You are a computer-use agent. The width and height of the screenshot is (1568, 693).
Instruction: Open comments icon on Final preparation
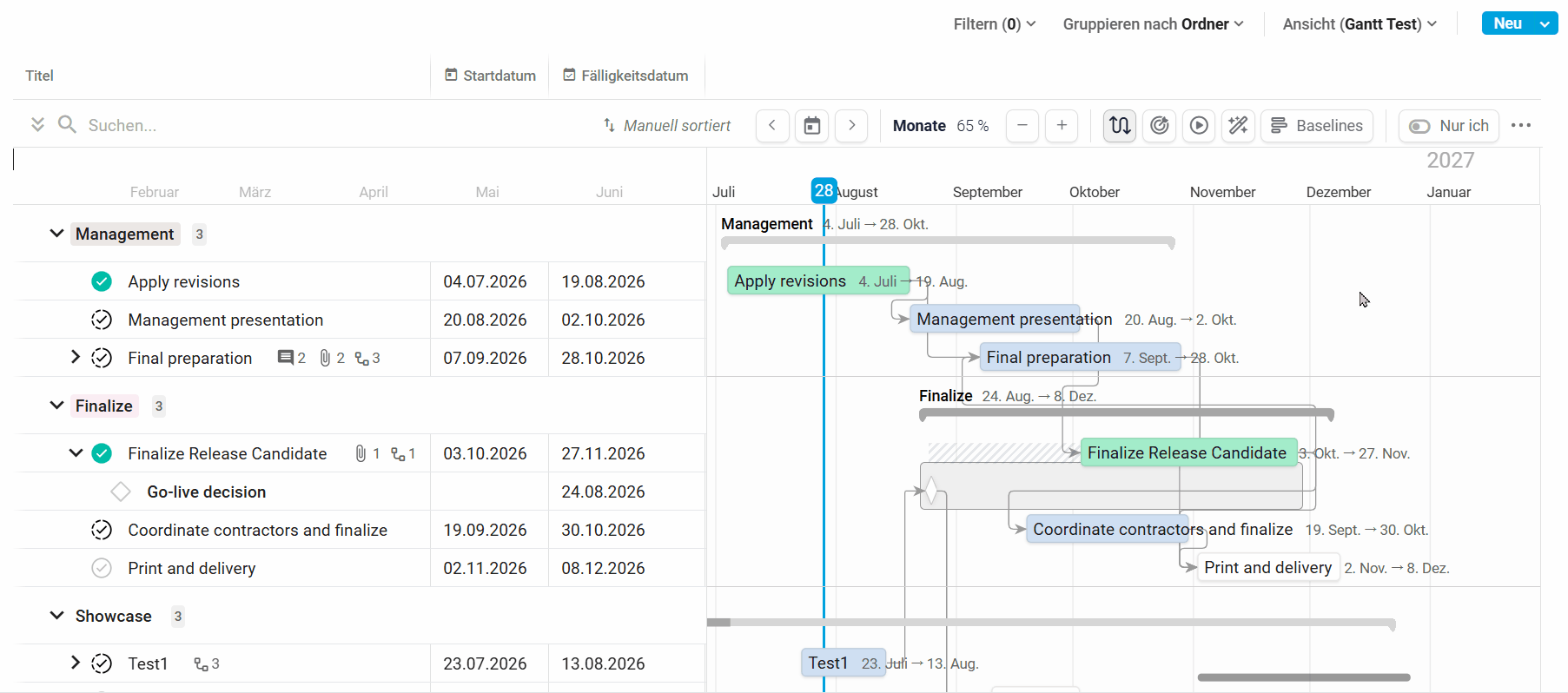[x=285, y=358]
